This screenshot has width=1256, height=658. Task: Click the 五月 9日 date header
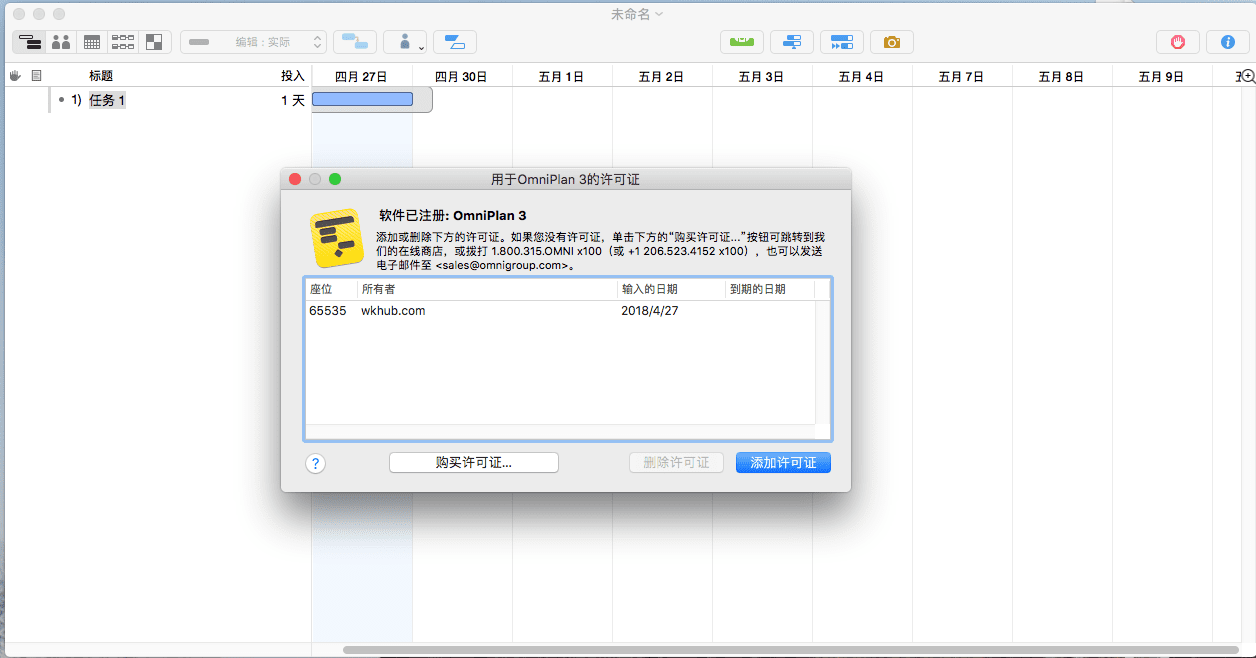[1161, 76]
